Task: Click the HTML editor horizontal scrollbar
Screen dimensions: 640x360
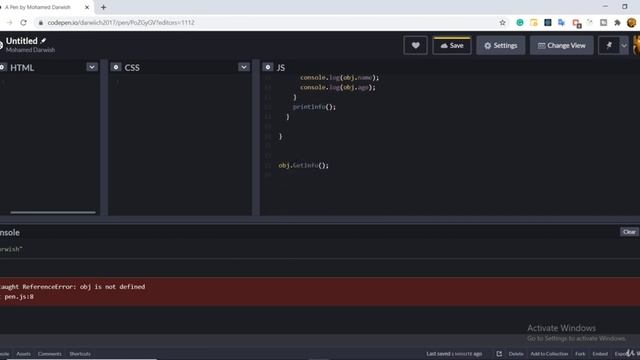Action: coord(53,212)
